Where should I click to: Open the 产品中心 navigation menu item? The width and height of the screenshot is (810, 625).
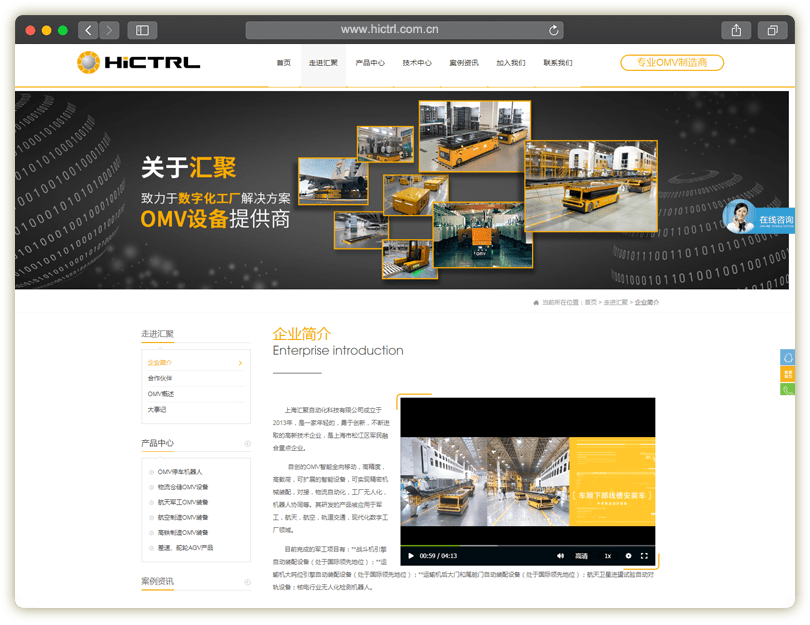coord(370,63)
